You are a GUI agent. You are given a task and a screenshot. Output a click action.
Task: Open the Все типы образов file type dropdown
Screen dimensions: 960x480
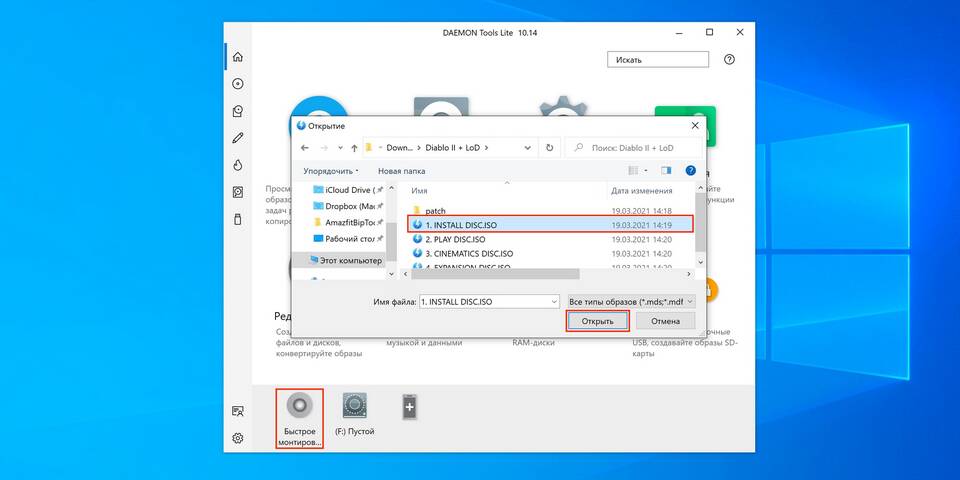[631, 302]
